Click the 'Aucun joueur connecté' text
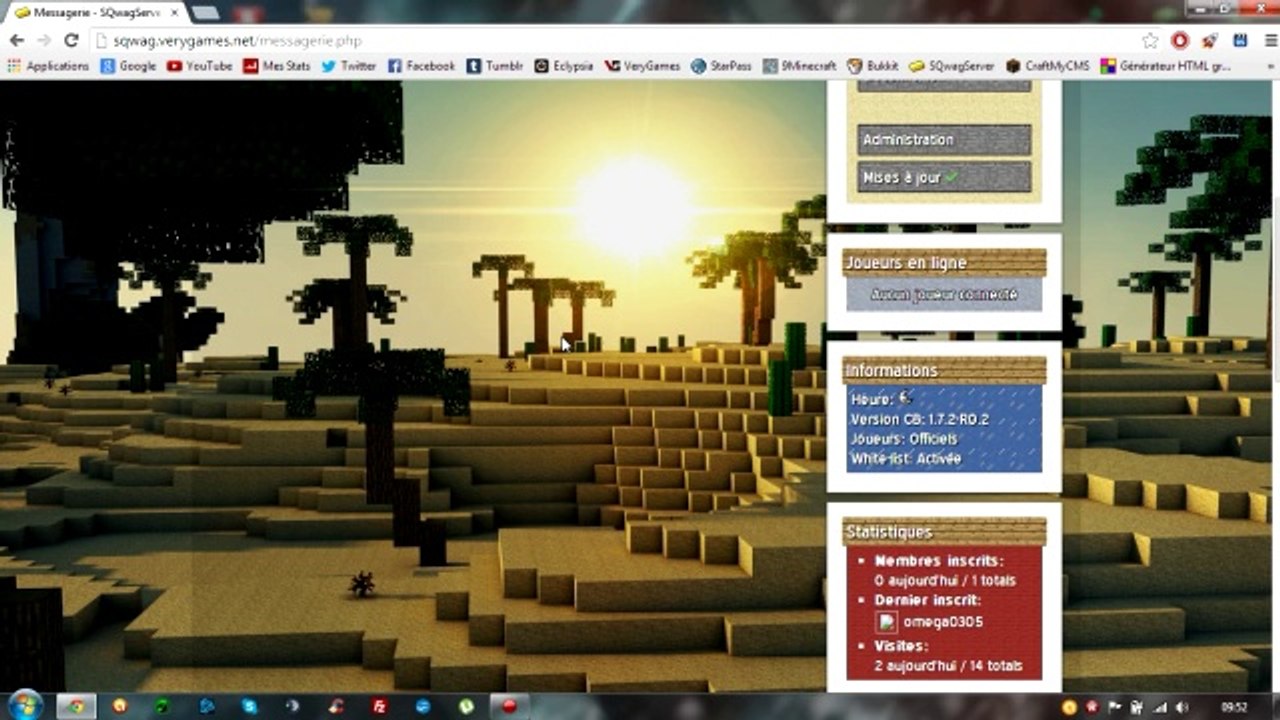The height and width of the screenshot is (720, 1280). (944, 294)
